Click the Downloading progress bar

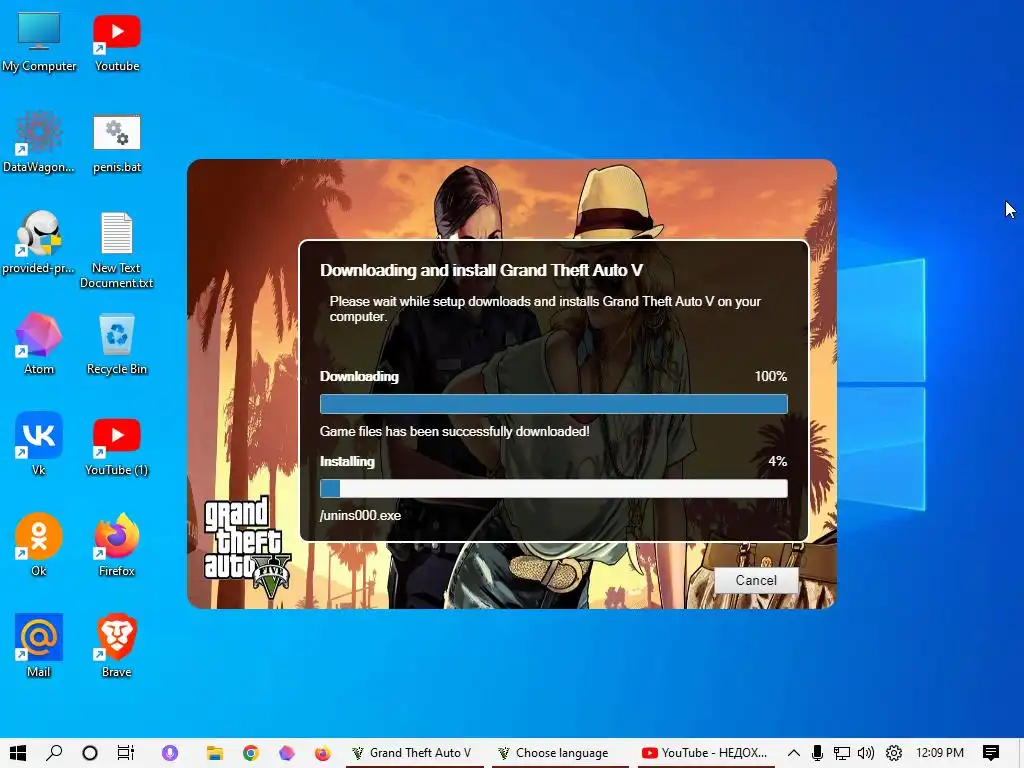coord(554,404)
